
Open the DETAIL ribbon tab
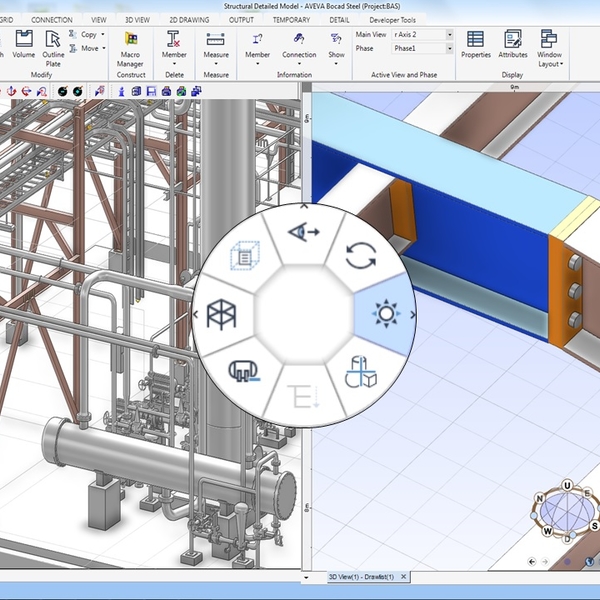339,20
